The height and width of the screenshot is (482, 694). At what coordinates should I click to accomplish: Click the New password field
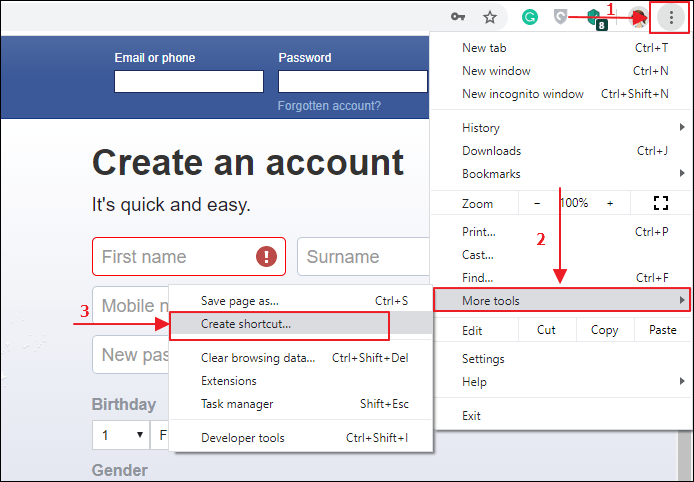[131, 355]
